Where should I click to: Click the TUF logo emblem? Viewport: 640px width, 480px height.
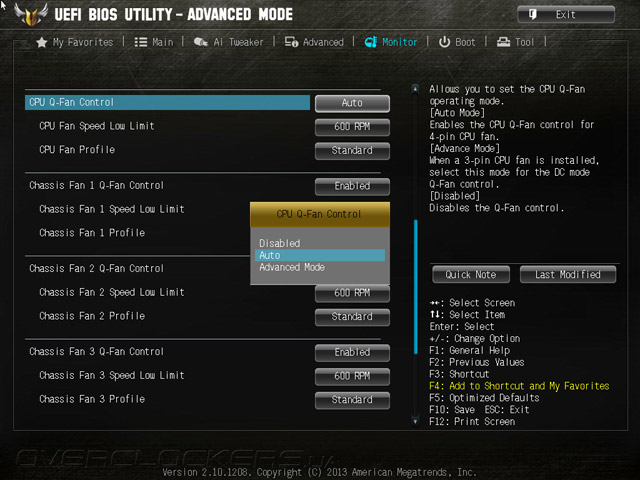point(31,14)
